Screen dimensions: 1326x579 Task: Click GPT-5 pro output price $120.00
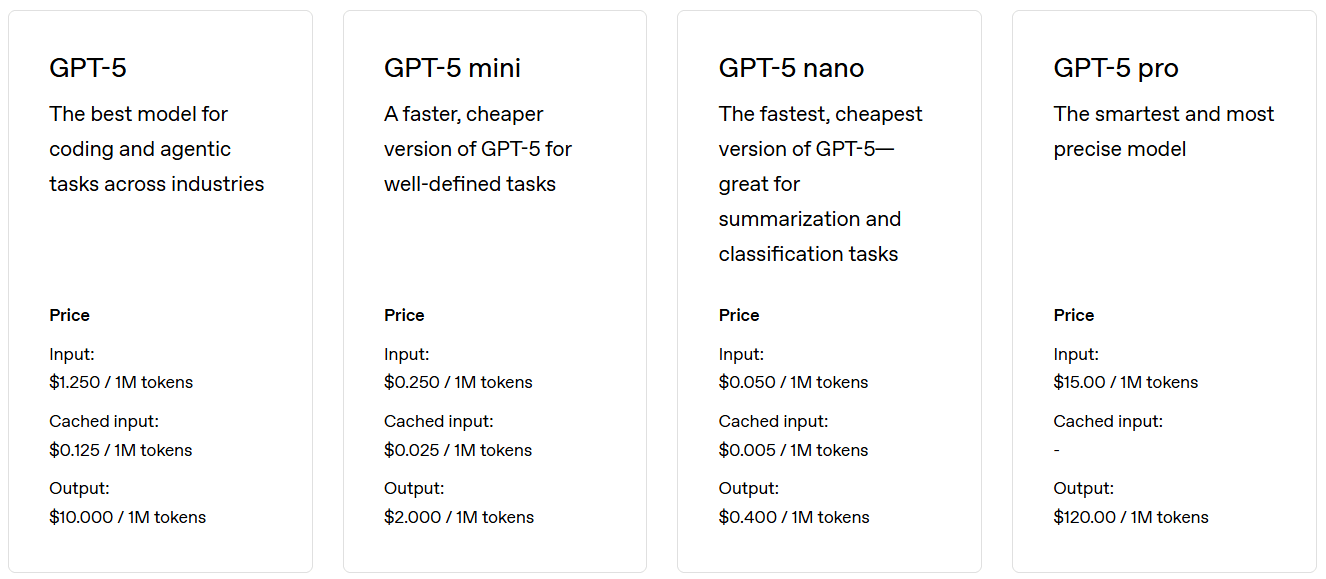pyautogui.click(x=1130, y=517)
